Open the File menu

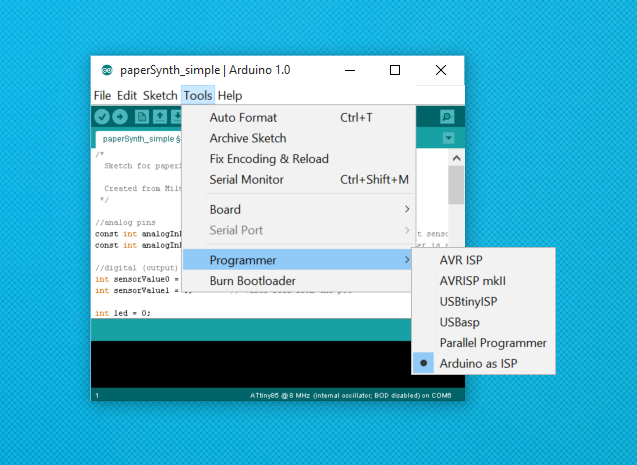click(102, 95)
